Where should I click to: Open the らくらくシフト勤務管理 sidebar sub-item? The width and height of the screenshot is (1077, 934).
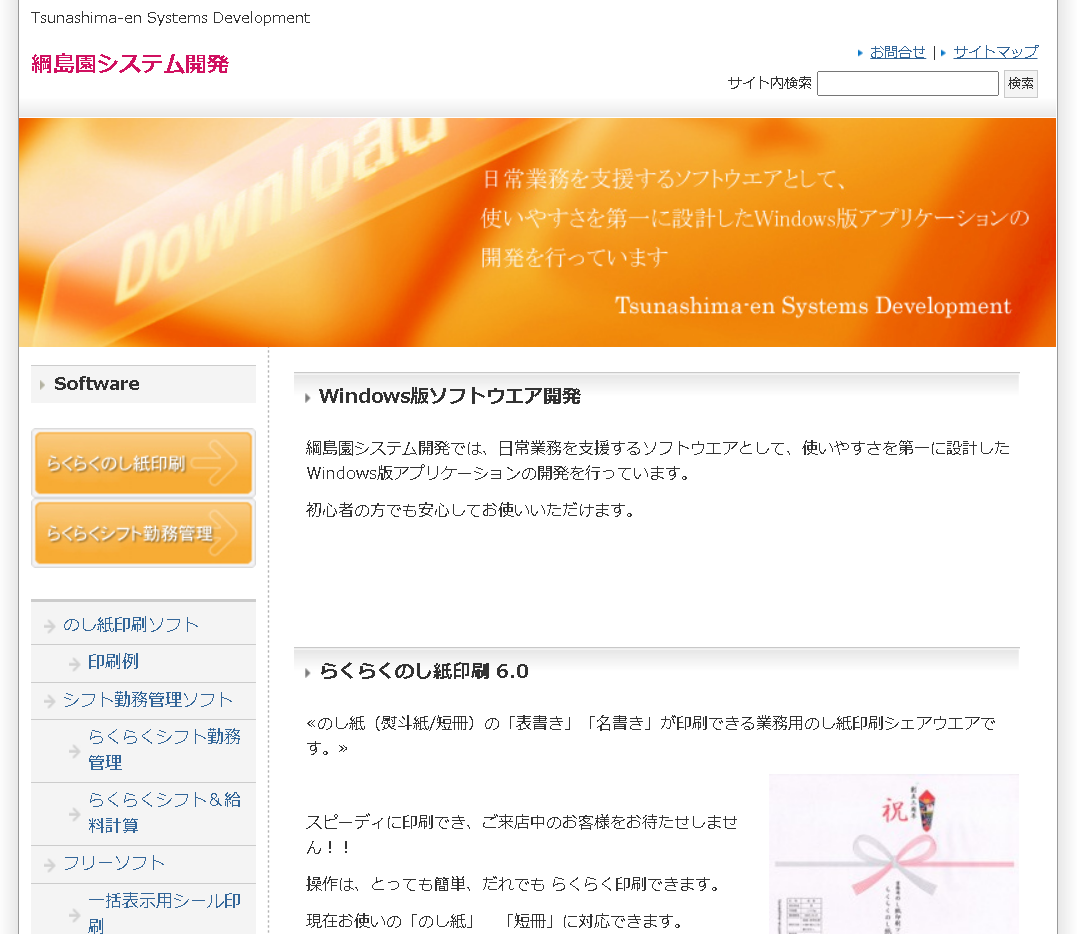164,749
